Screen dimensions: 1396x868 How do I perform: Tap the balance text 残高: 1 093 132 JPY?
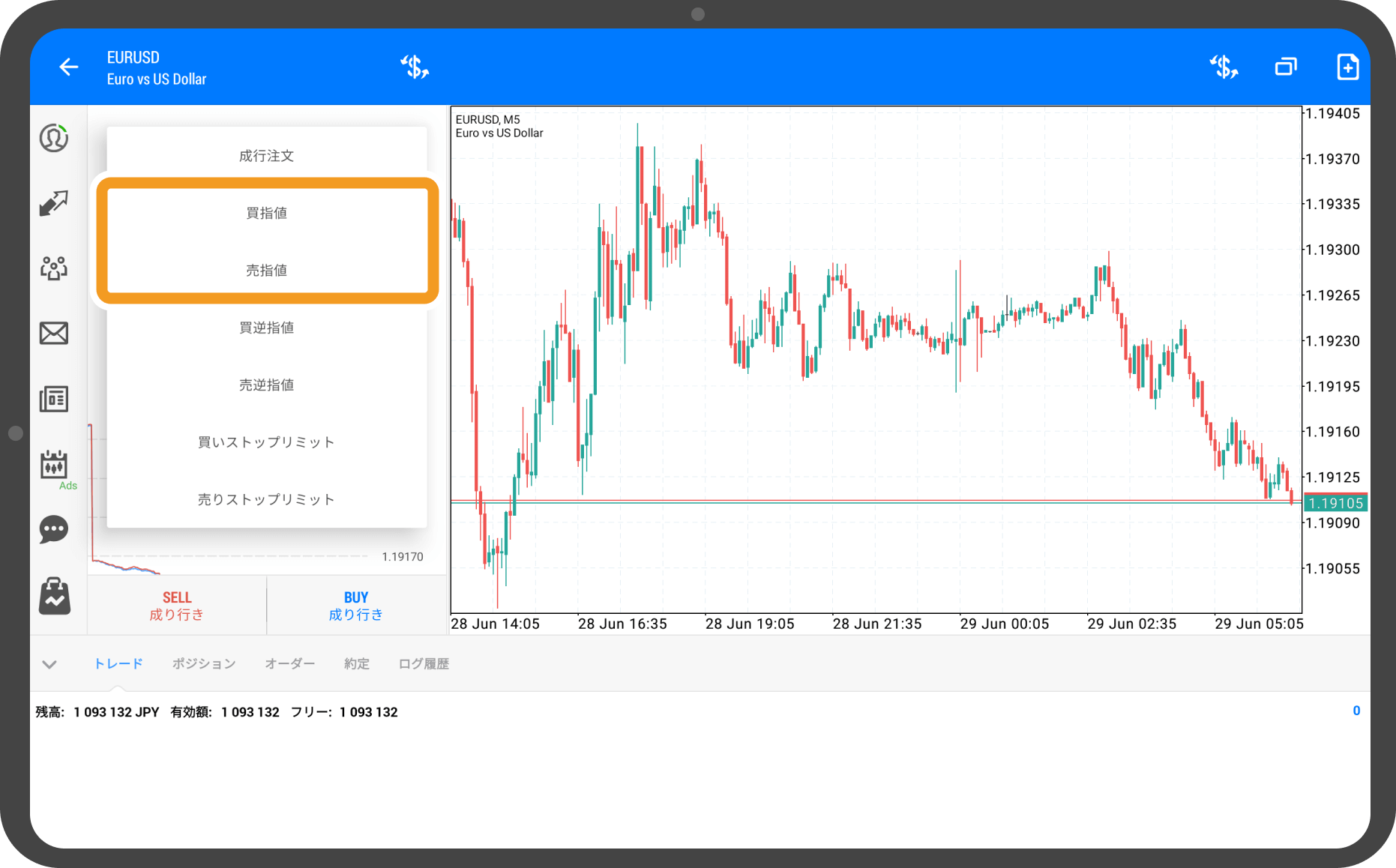click(x=97, y=712)
